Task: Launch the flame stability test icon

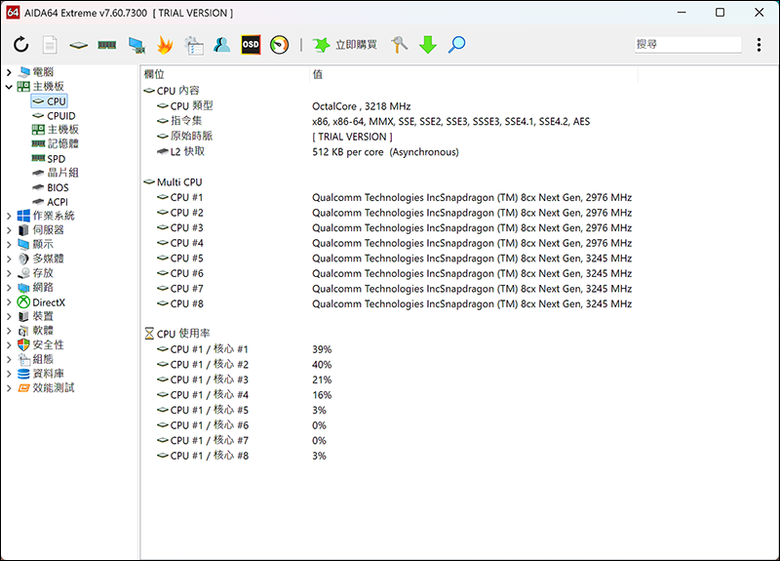Action: pyautogui.click(x=165, y=45)
